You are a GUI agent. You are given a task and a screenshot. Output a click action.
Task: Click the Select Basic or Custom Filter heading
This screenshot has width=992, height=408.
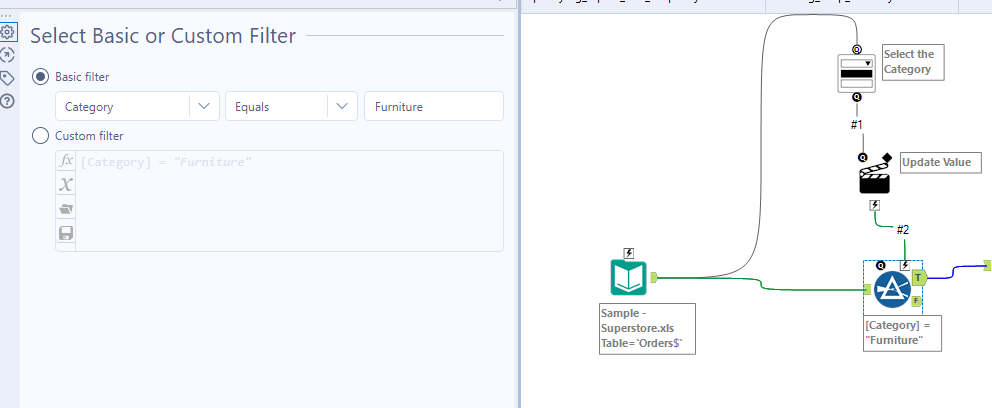(163, 36)
